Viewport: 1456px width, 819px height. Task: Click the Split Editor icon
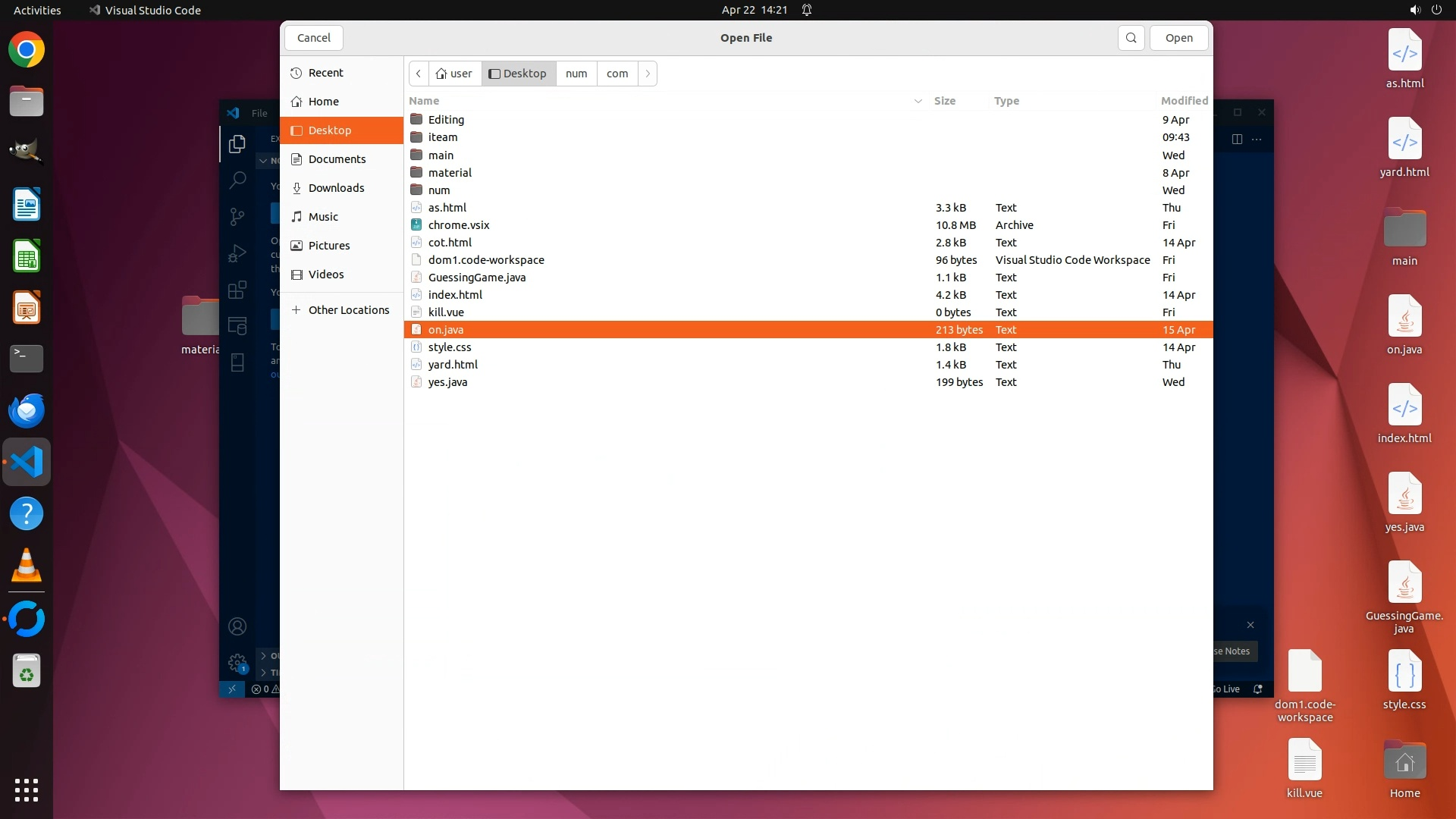tap(1237, 139)
